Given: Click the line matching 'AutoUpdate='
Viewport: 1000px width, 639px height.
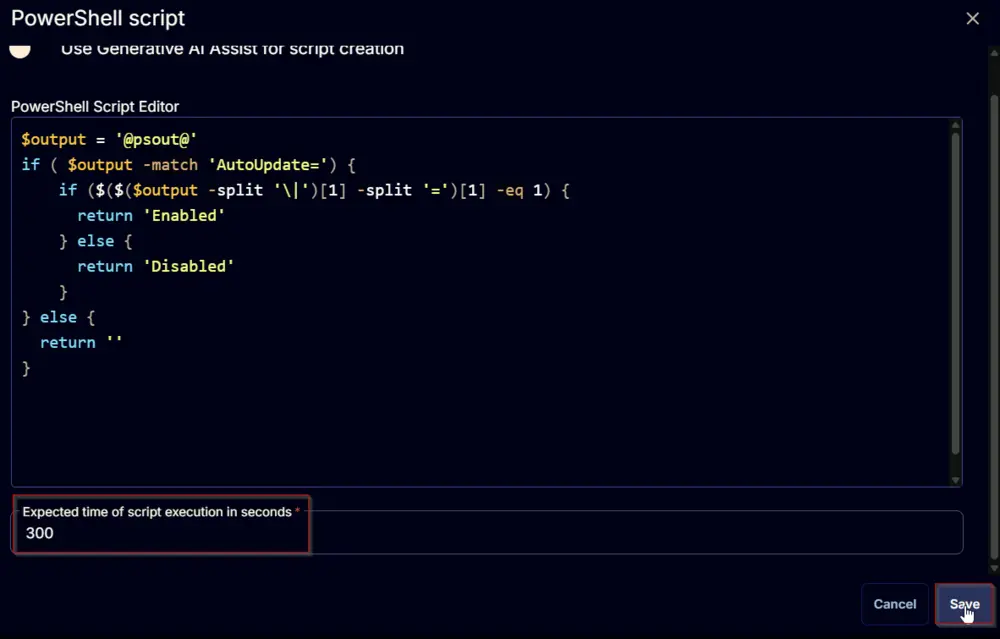Looking at the screenshot, I should (188, 165).
